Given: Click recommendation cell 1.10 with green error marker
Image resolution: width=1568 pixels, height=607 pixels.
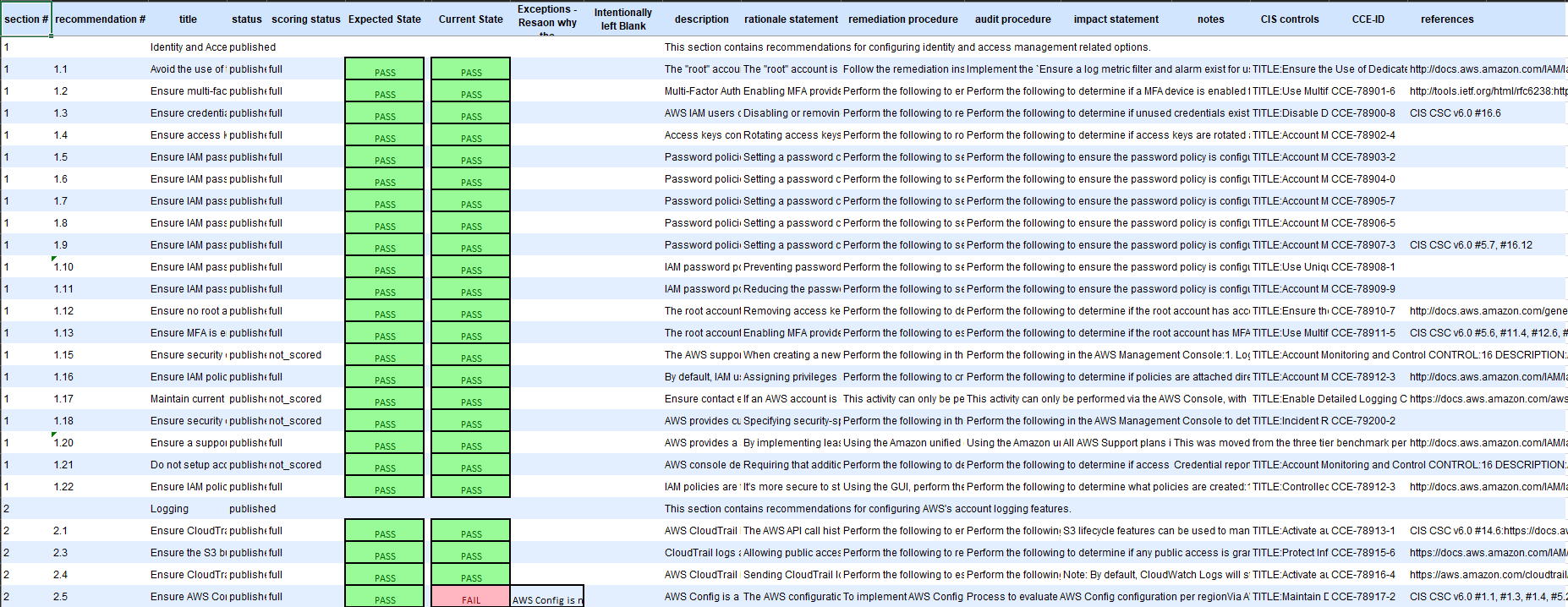Looking at the screenshot, I should 64,267.
